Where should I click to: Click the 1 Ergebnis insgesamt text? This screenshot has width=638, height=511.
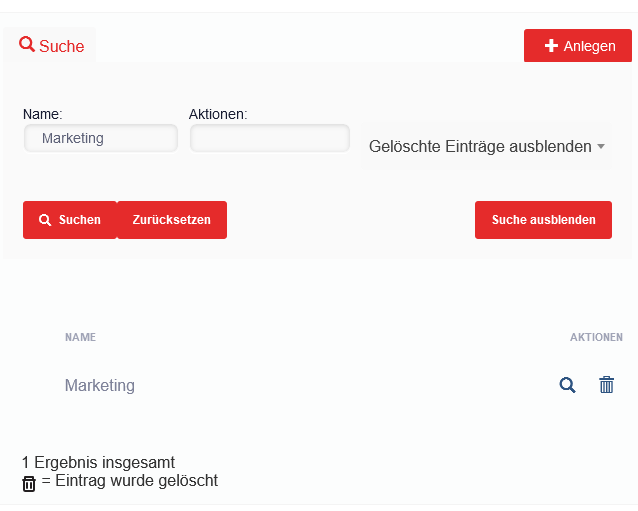(x=98, y=462)
